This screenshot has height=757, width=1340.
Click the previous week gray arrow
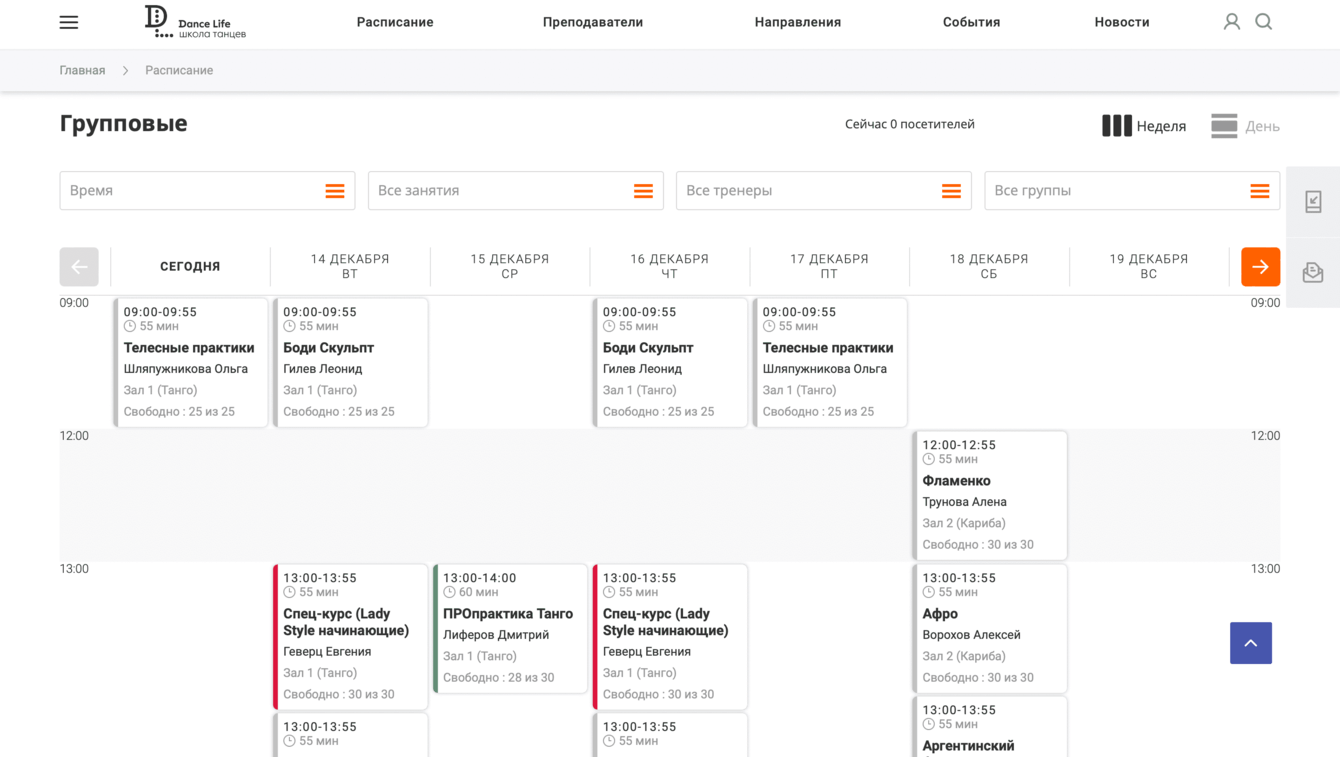79,267
